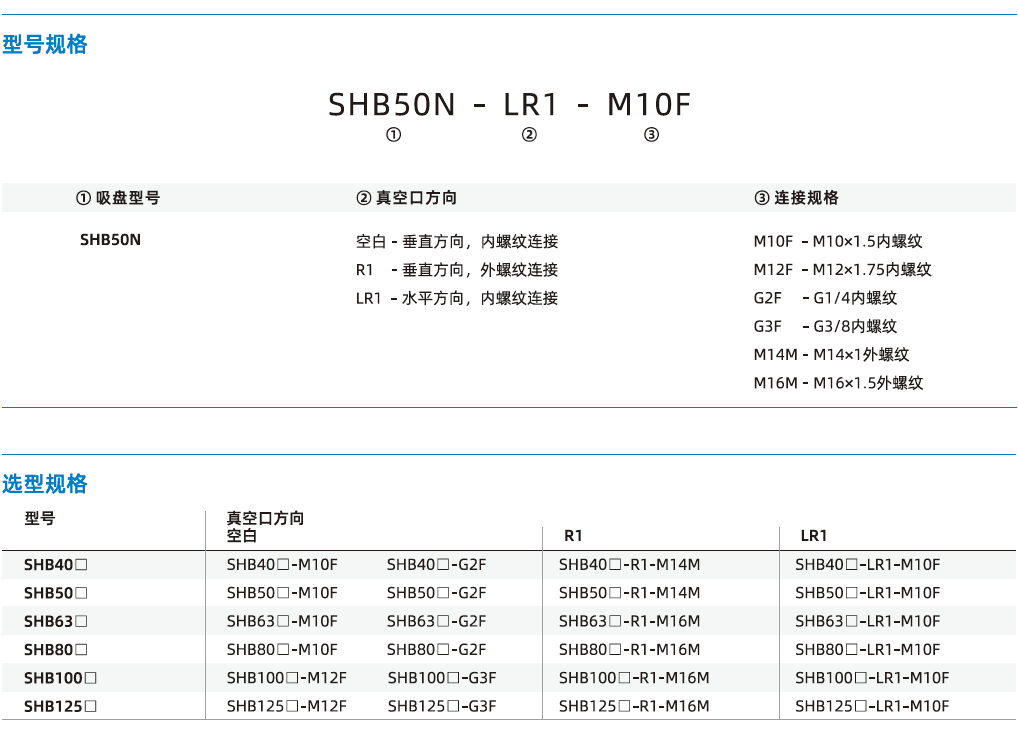Image resolution: width=1018 pixels, height=729 pixels.
Task: Select the SHB100□ row label
Action: [x=60, y=678]
